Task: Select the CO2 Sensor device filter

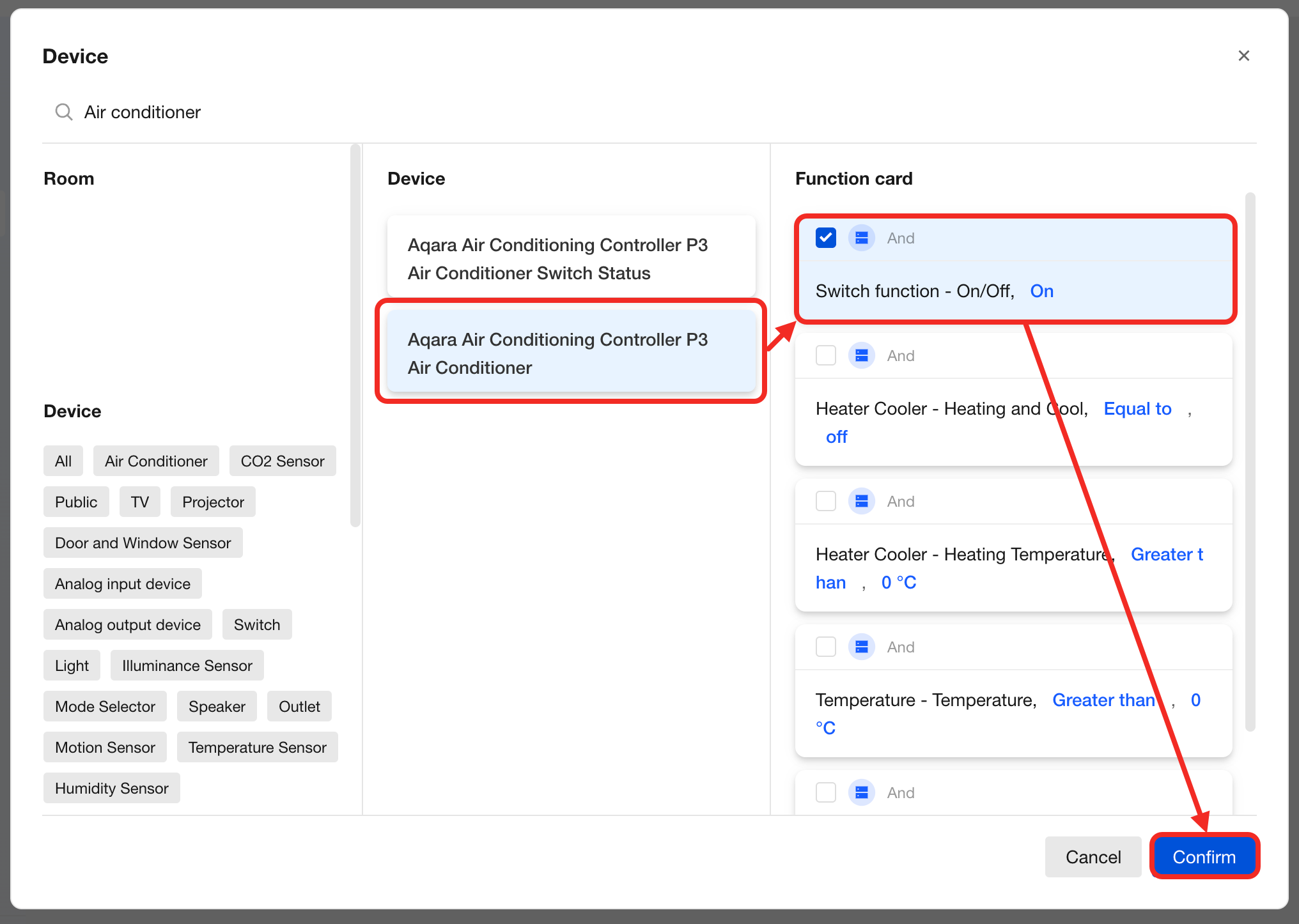Action: (282, 461)
